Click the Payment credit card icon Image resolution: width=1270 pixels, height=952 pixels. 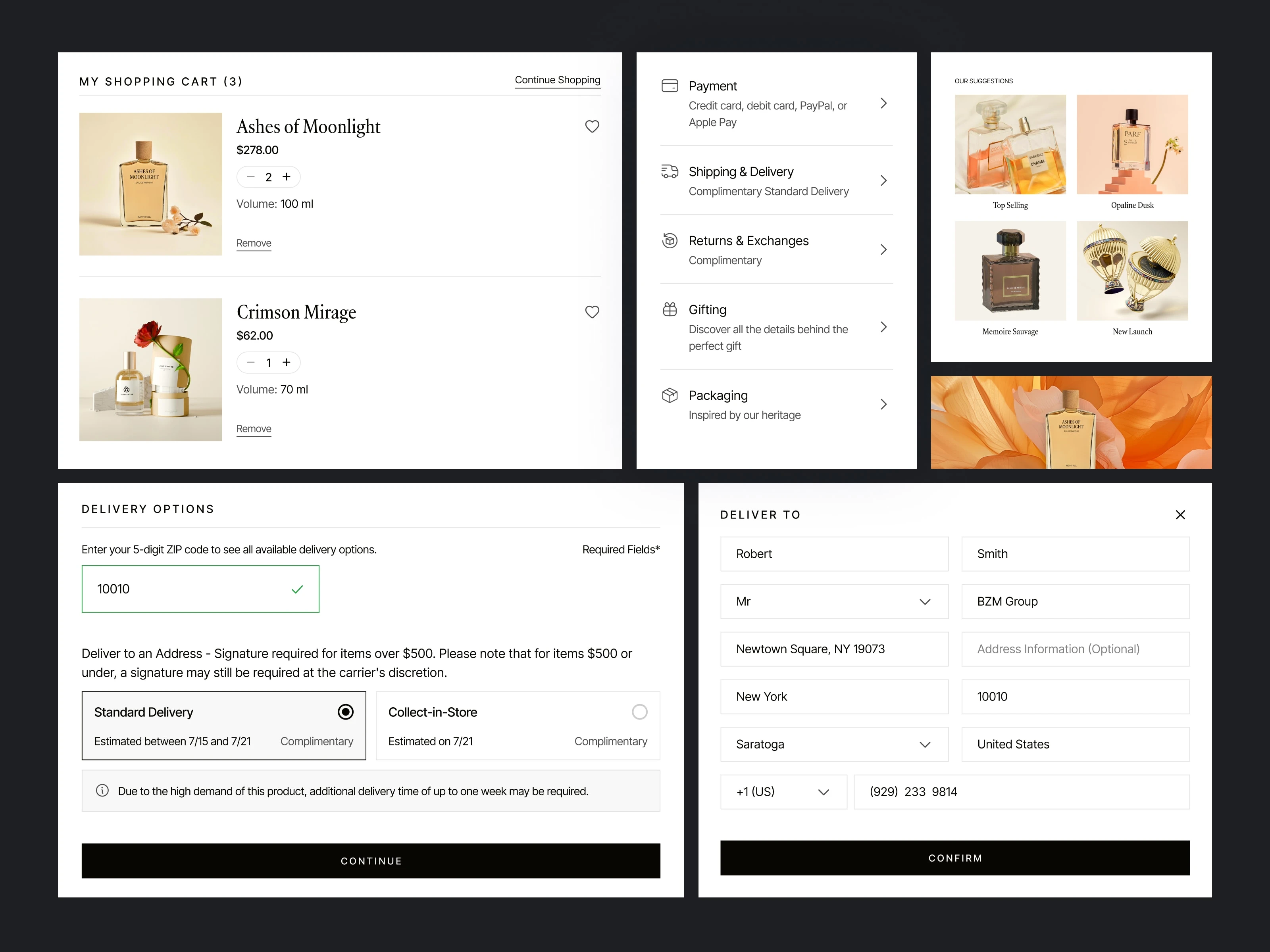(670, 86)
